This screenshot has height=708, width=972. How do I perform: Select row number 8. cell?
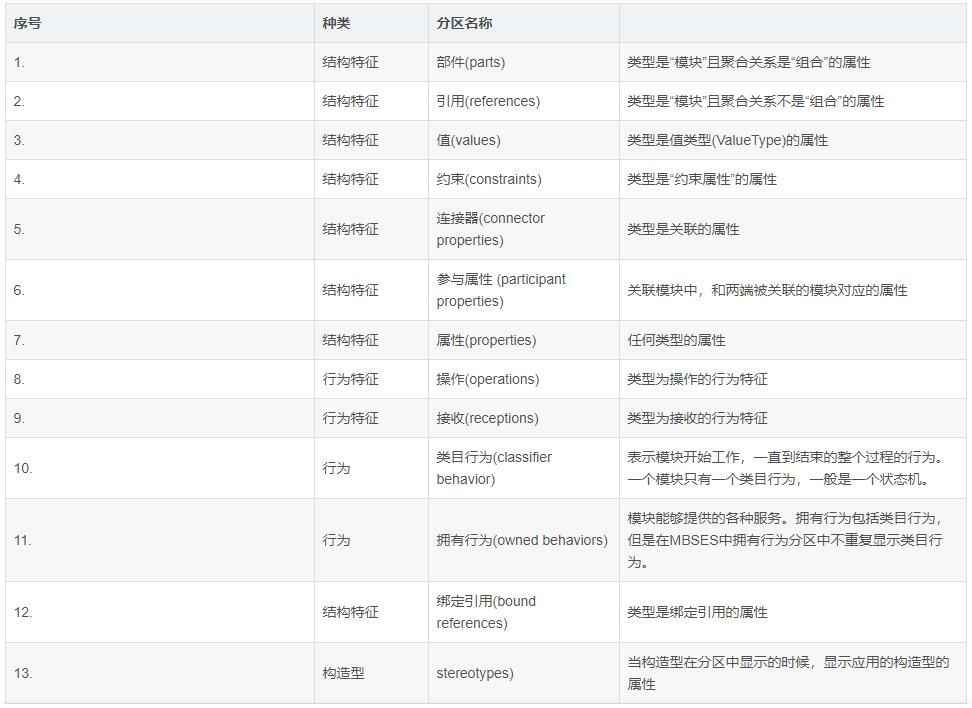160,379
